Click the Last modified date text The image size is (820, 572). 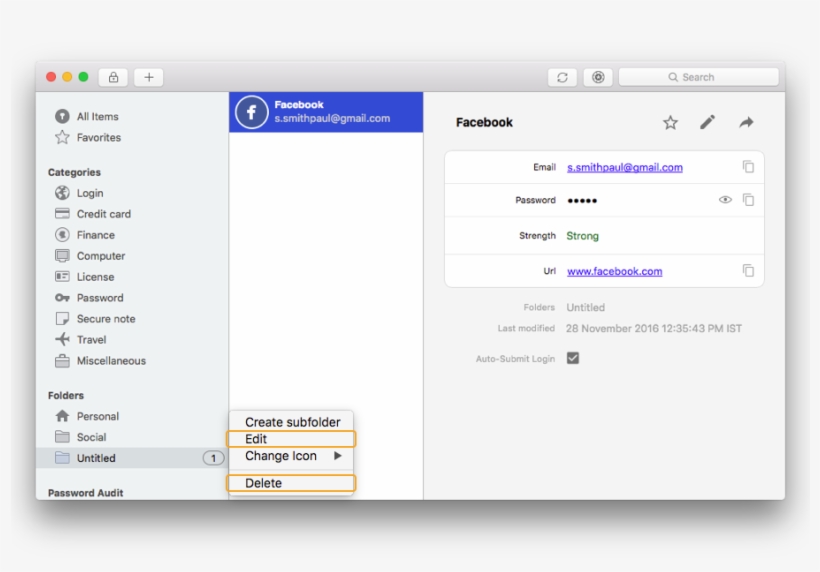pos(654,328)
